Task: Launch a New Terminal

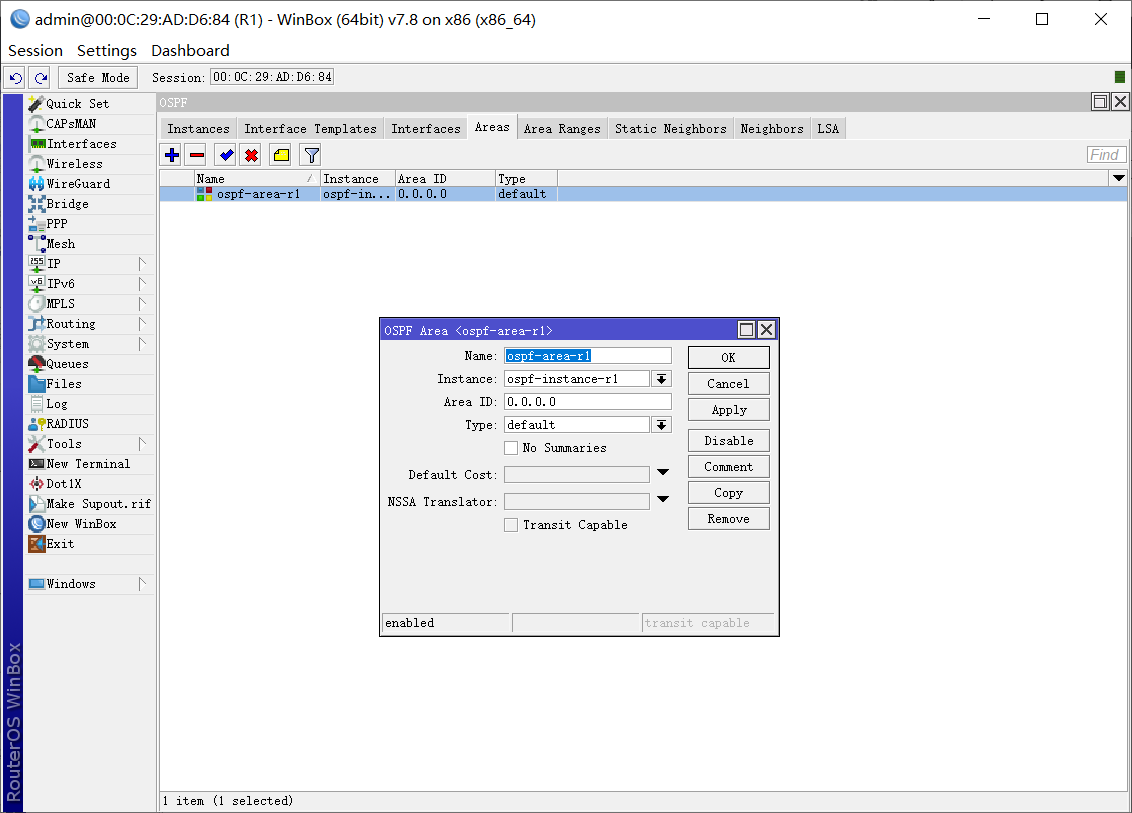Action: pyautogui.click(x=90, y=464)
